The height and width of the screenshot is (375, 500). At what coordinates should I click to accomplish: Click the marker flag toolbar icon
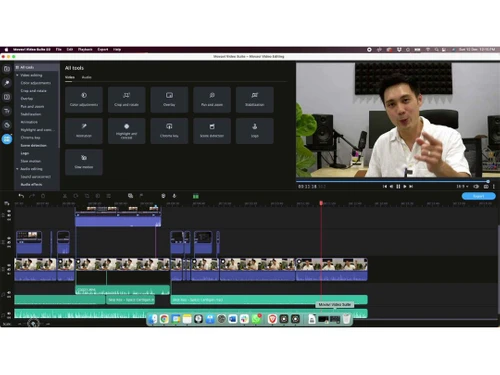pyautogui.click(x=141, y=196)
